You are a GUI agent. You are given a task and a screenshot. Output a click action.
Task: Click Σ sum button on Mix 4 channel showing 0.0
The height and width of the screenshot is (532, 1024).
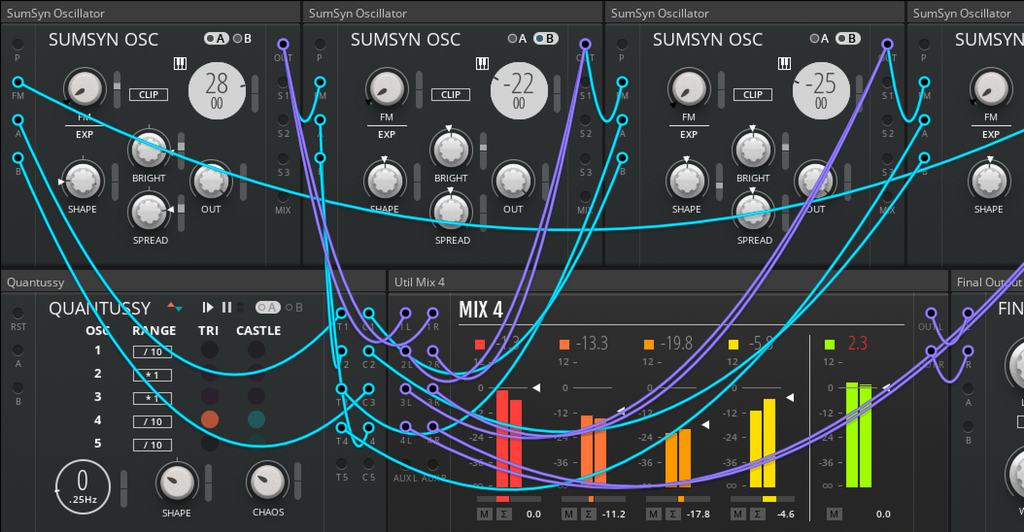click(x=504, y=514)
